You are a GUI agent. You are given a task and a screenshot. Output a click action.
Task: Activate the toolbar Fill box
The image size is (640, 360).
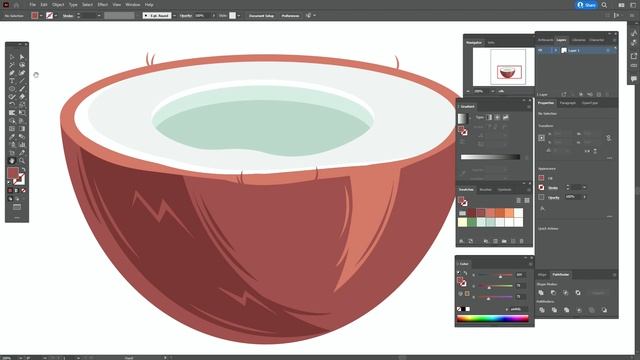[13, 173]
